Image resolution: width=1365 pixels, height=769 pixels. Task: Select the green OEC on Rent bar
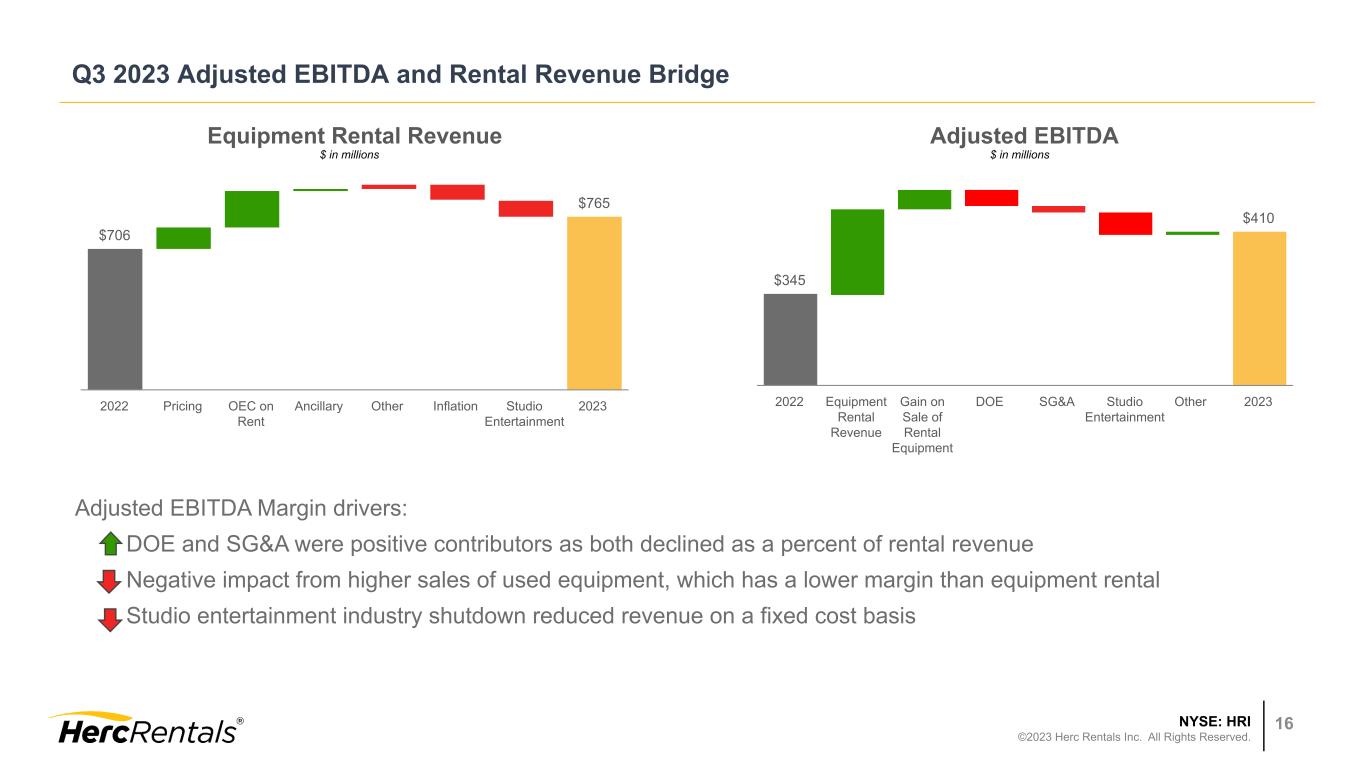coord(252,209)
